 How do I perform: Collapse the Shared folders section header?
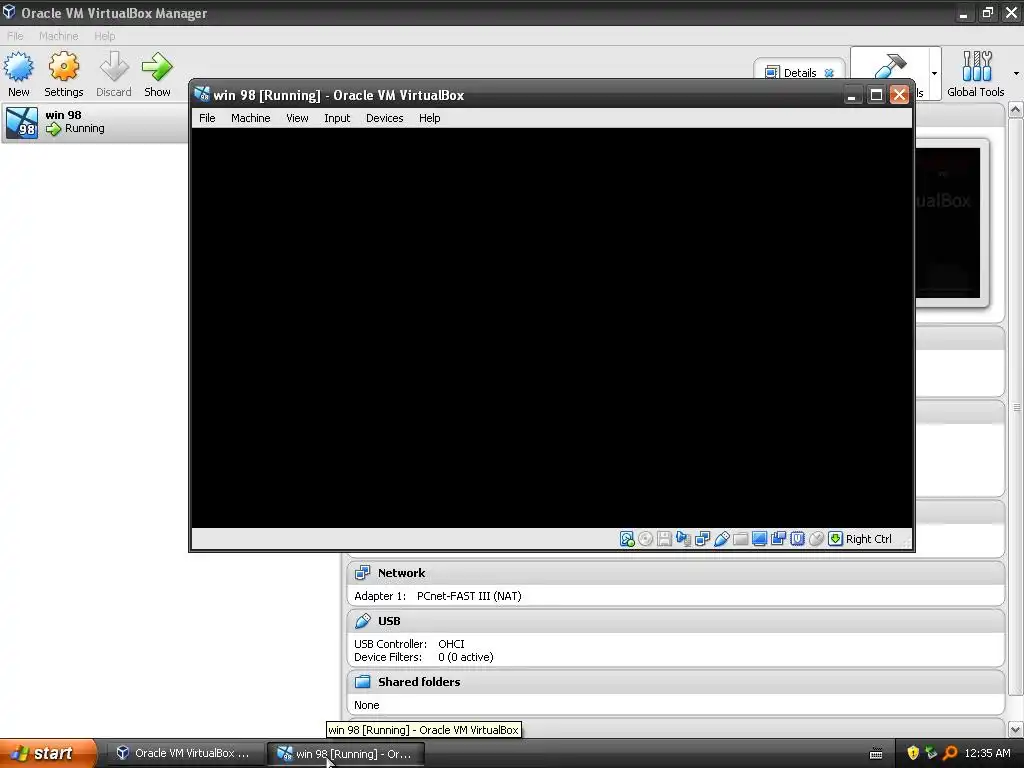675,682
